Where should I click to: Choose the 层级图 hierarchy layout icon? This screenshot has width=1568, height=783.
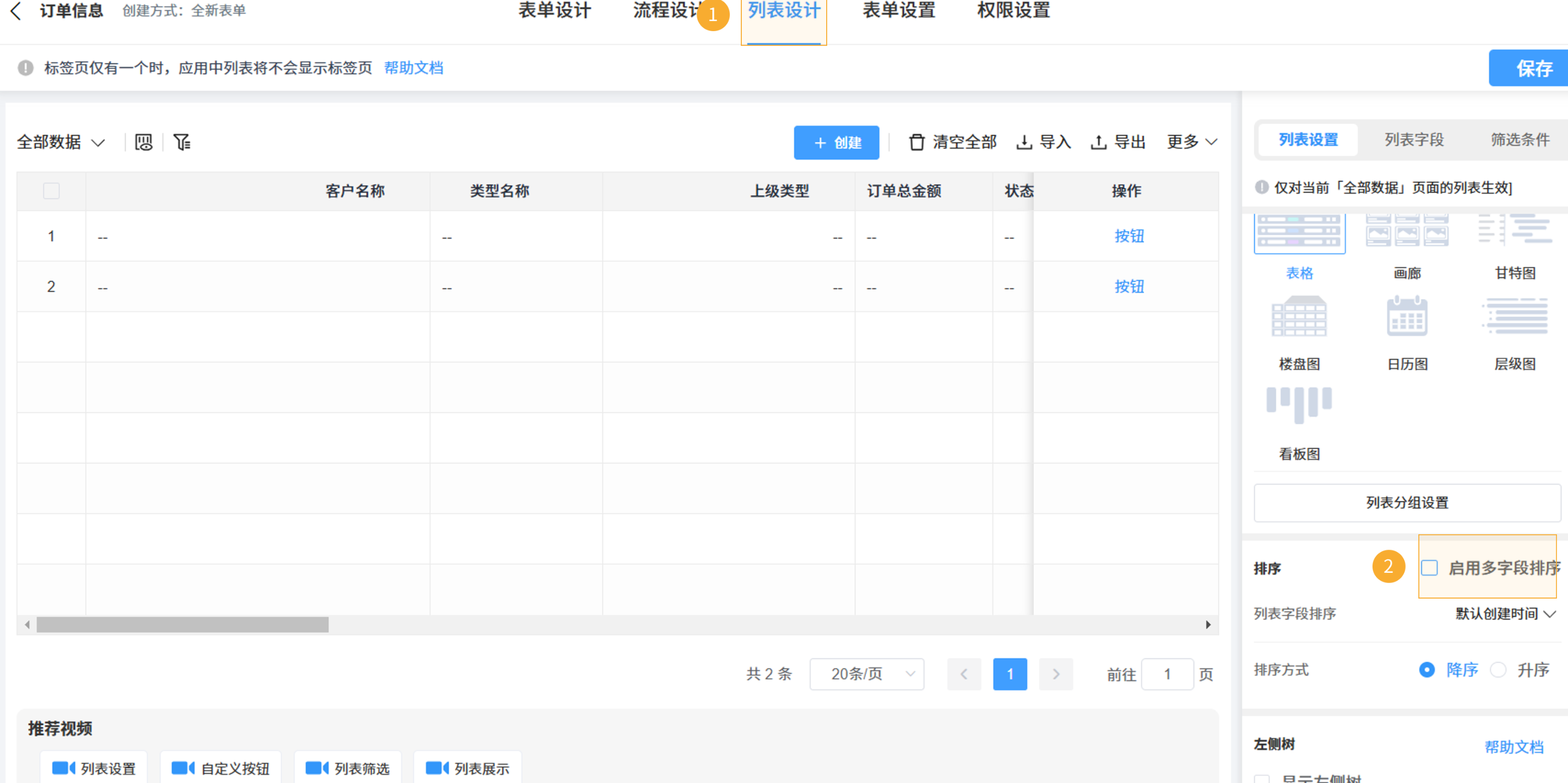(x=1515, y=317)
